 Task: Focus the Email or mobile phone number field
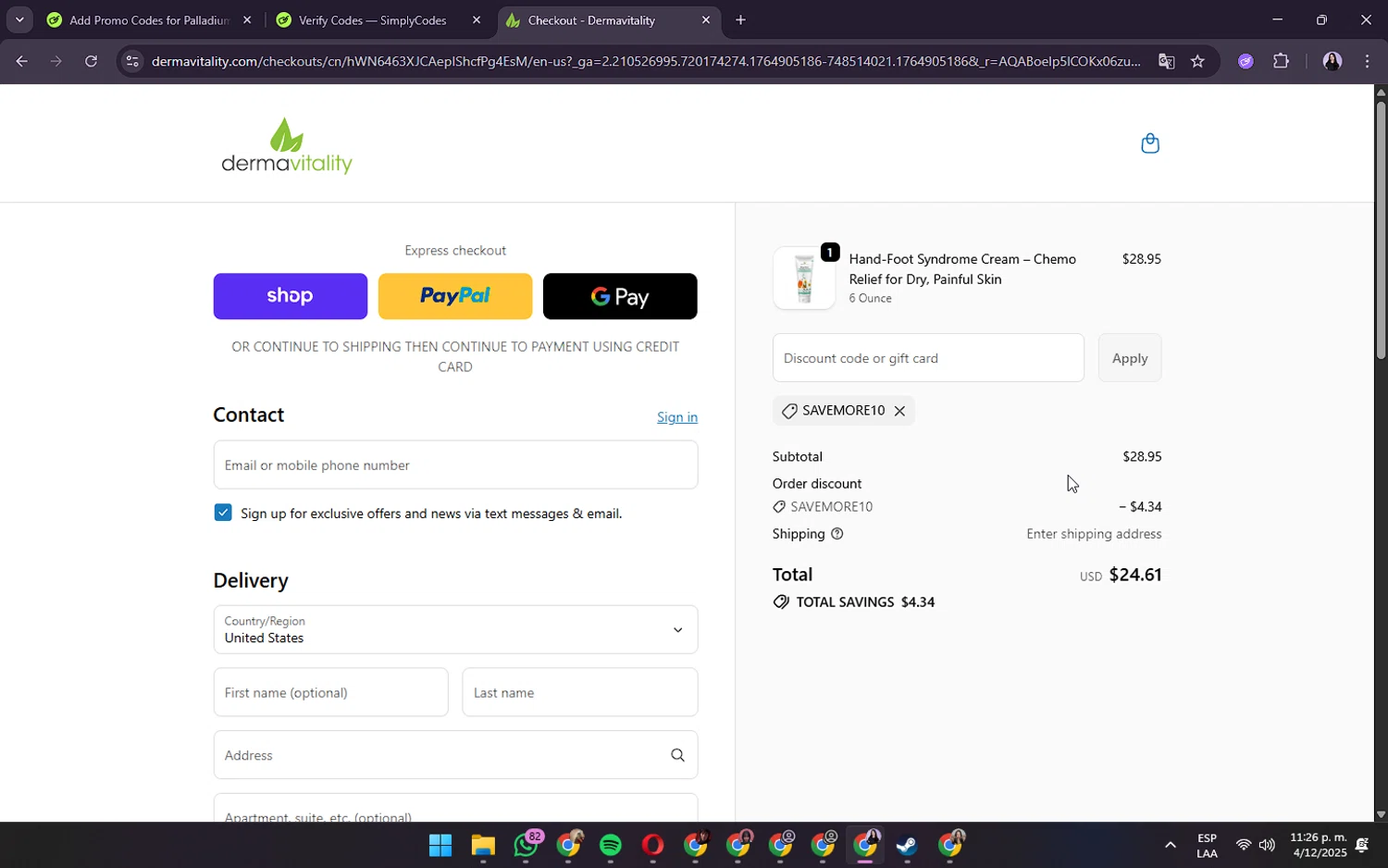(455, 465)
